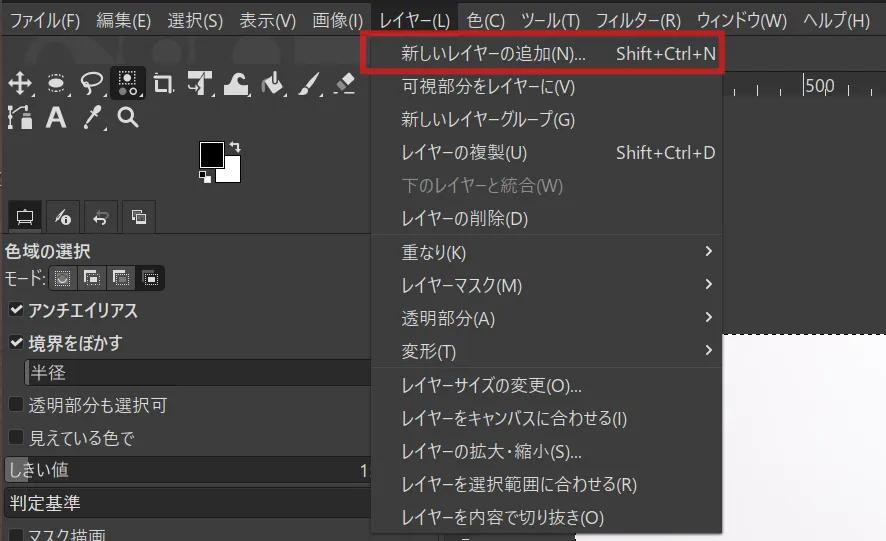Open the 表示(V) menu
This screenshot has width=886, height=541.
(267, 21)
